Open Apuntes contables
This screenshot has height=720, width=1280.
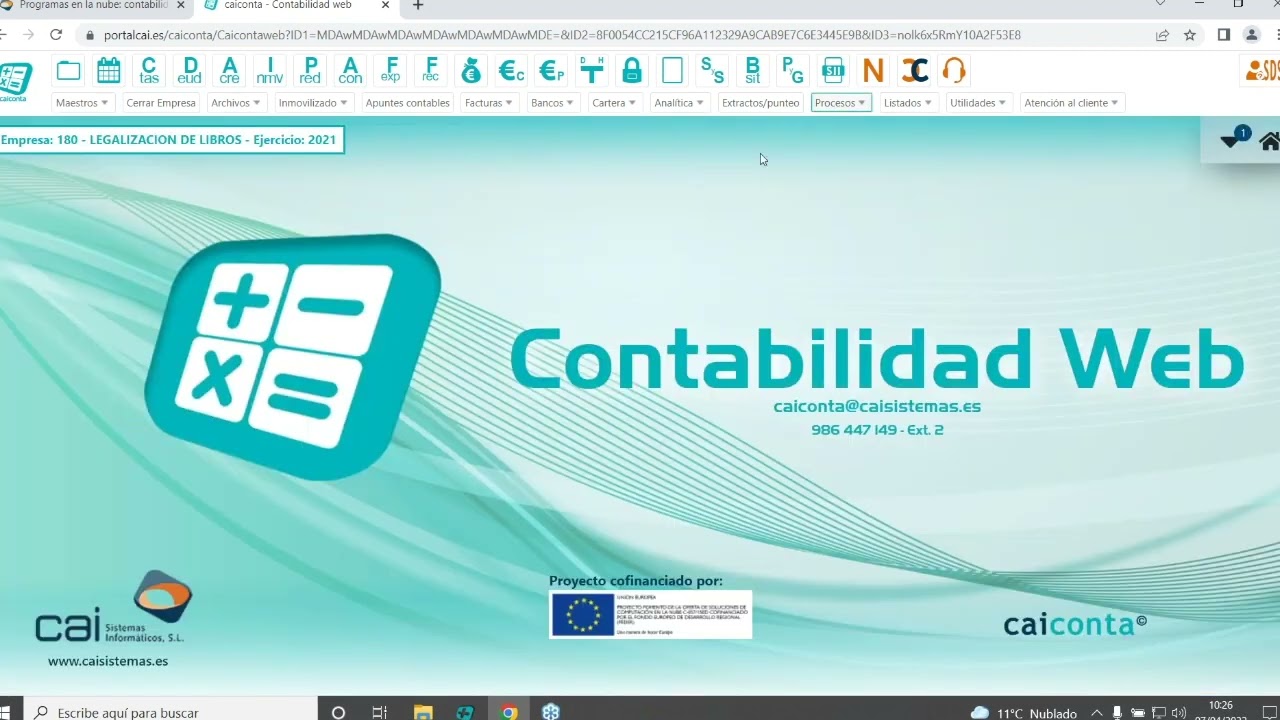point(408,103)
